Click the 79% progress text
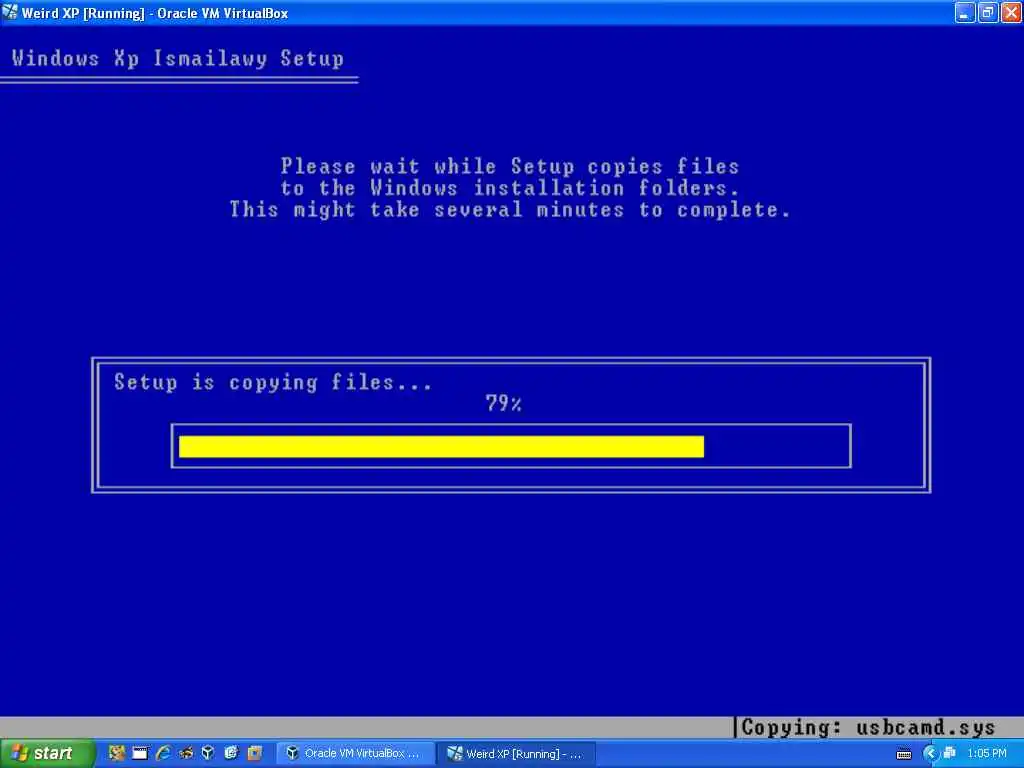 tap(504, 404)
